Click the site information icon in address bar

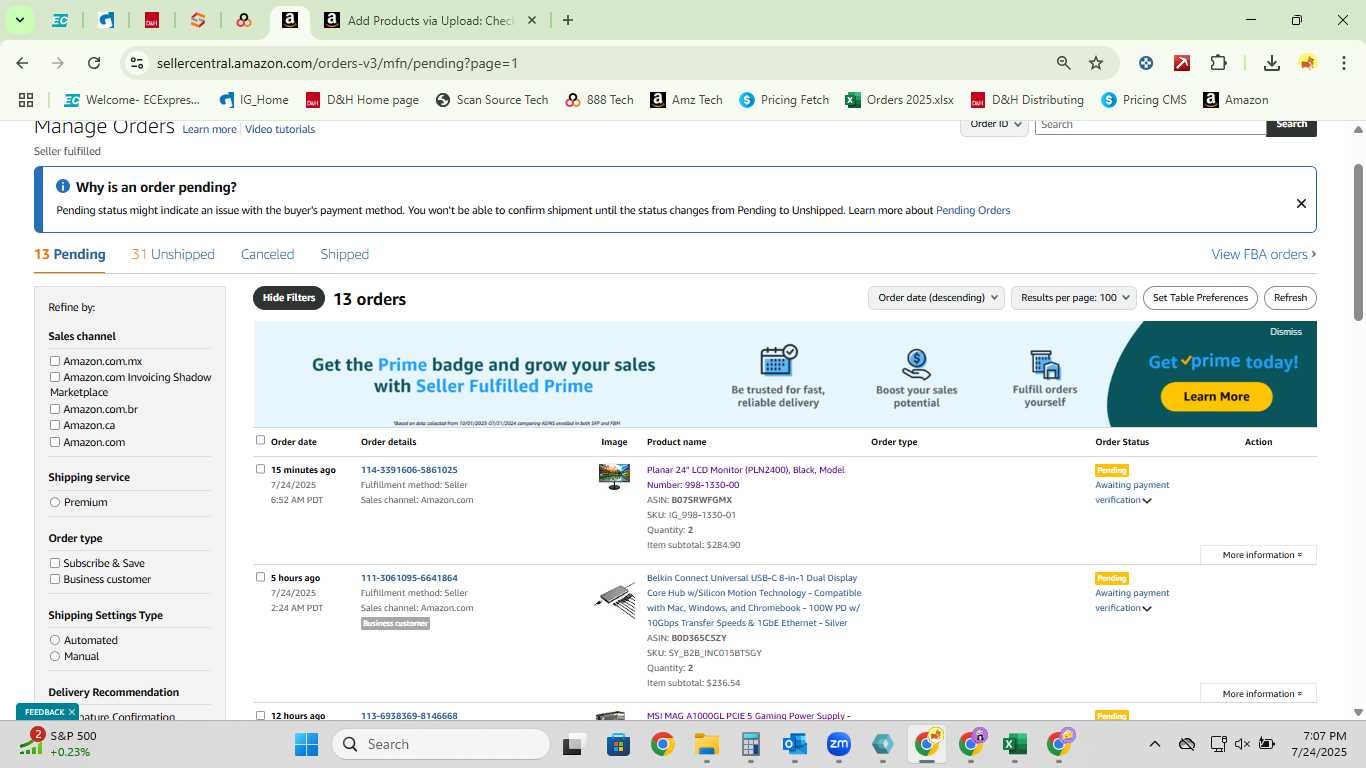[x=138, y=63]
